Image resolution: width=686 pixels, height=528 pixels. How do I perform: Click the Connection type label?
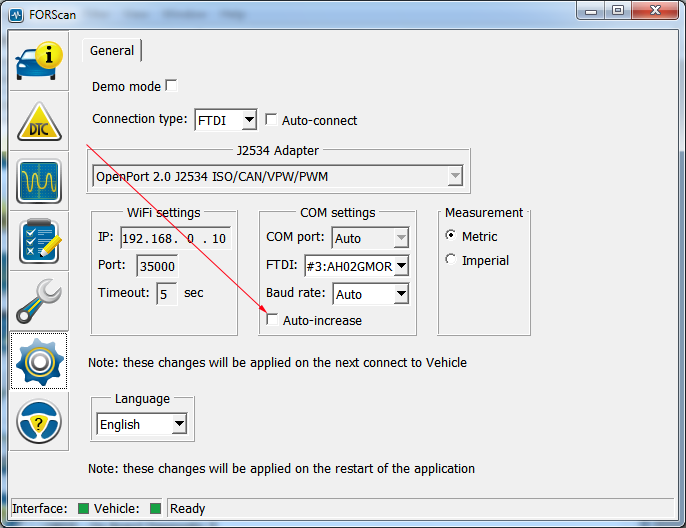point(140,119)
